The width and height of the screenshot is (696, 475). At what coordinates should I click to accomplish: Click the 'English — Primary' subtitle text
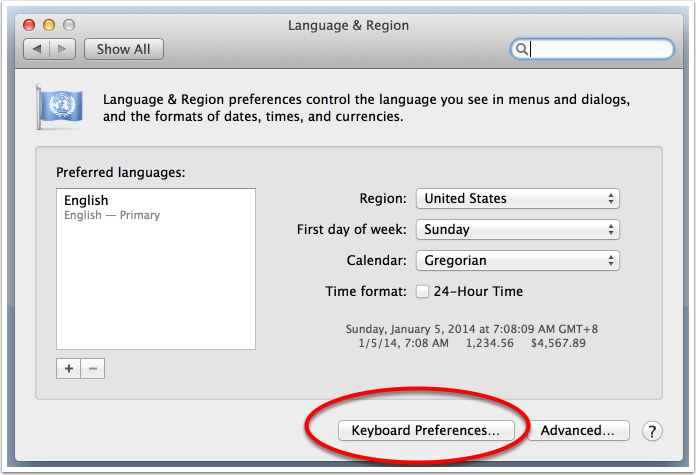(x=112, y=215)
